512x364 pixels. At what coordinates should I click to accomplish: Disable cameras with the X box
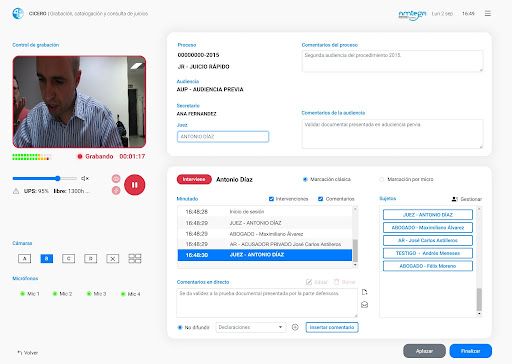click(x=113, y=258)
